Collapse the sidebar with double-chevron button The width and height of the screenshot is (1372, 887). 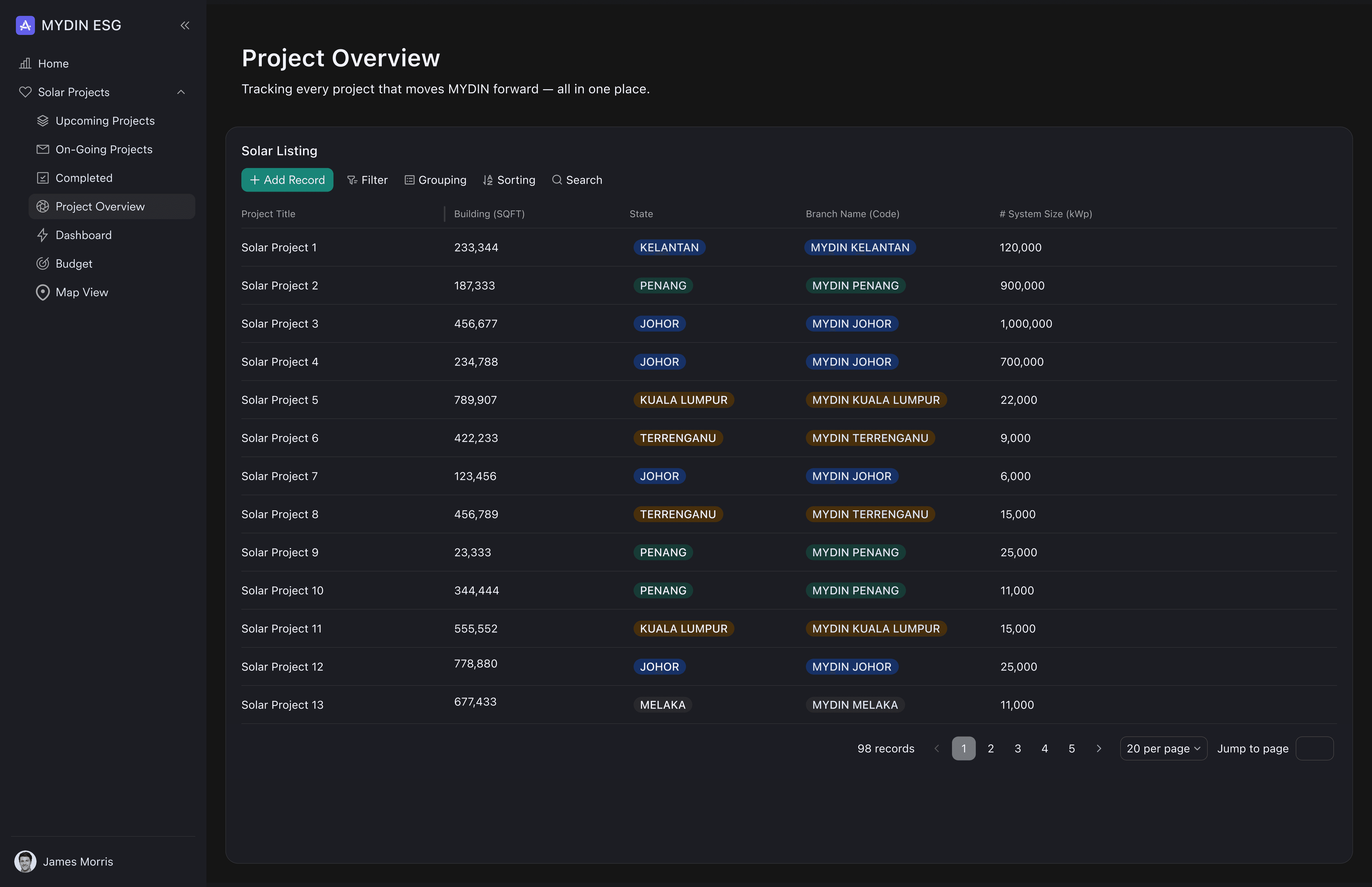(x=185, y=25)
